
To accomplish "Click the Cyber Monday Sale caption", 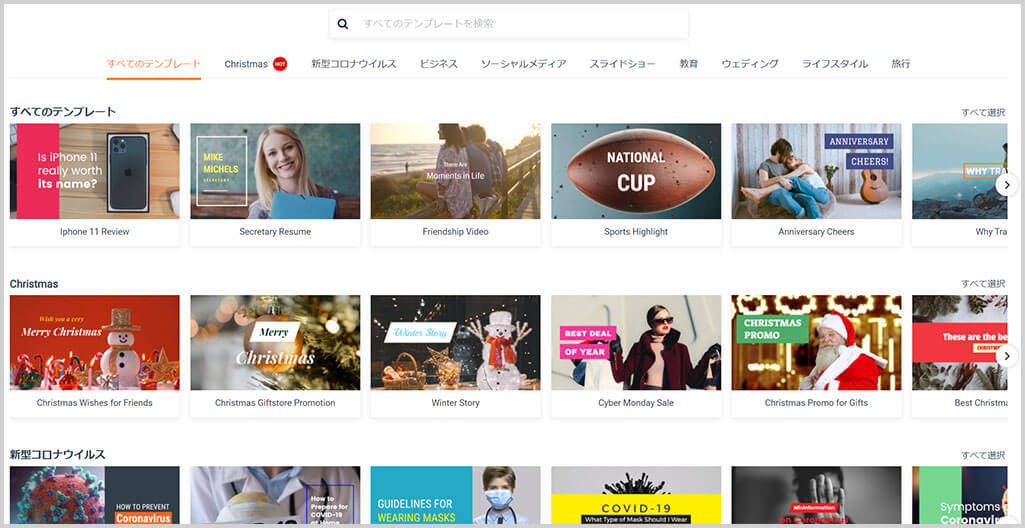I will 636,403.
